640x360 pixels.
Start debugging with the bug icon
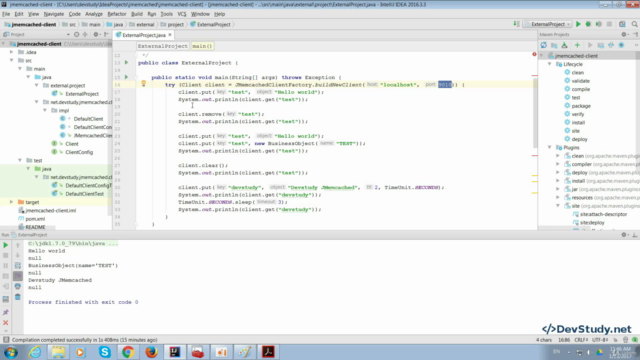point(588,24)
